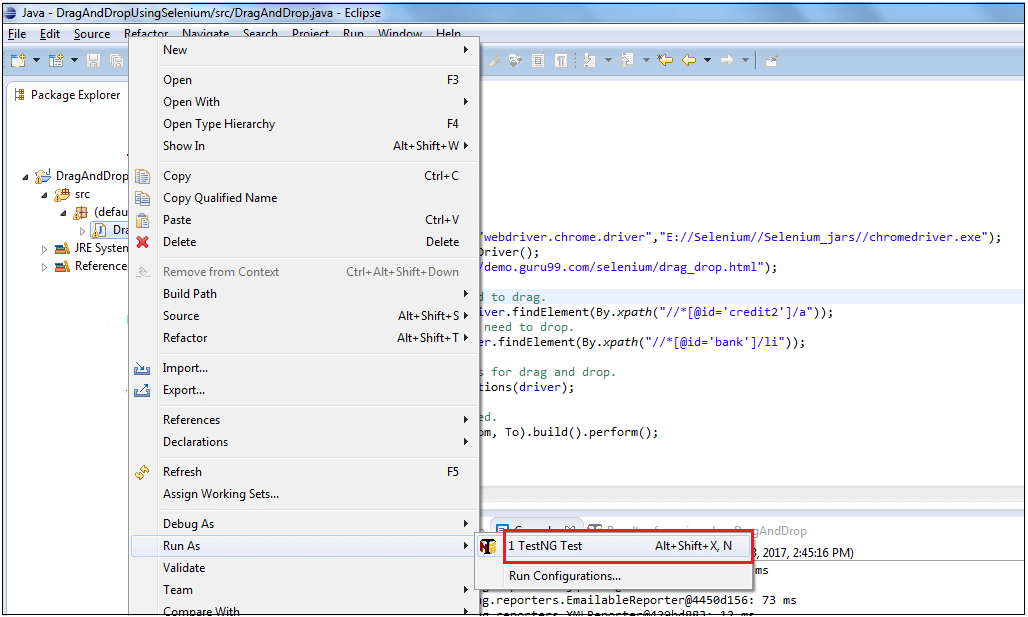The width and height of the screenshot is (1028, 617).
Task: Click the Copy icon in context menu
Action: tap(143, 176)
